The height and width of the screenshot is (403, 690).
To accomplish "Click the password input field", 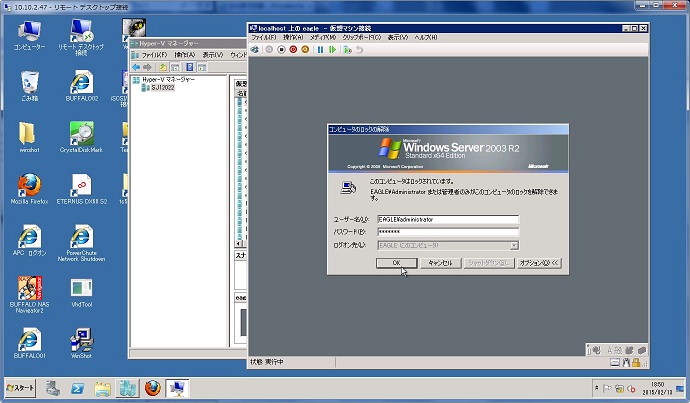I will (447, 232).
